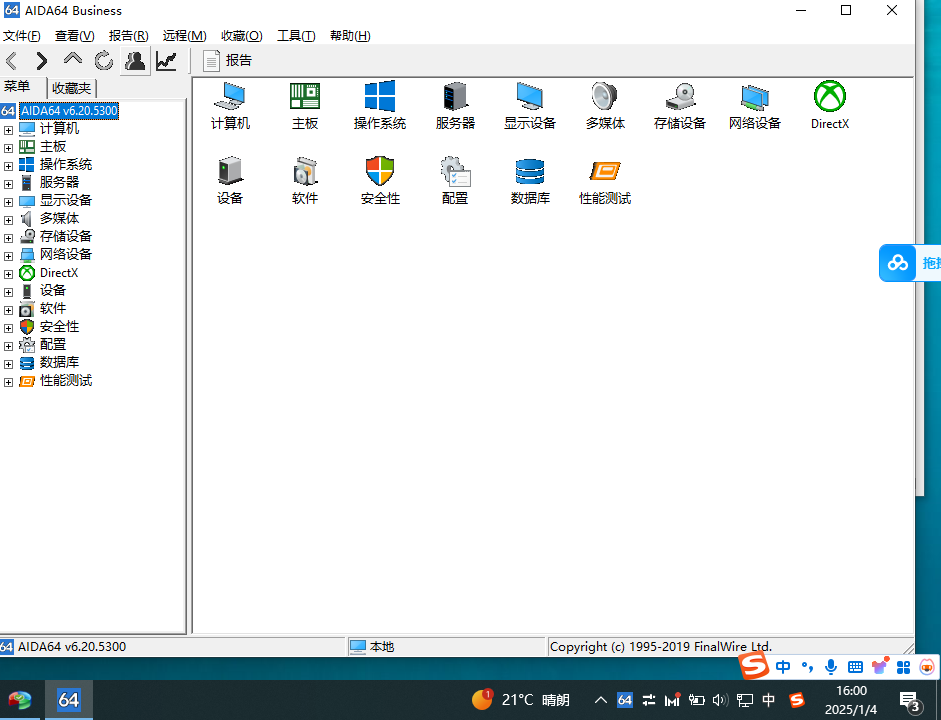The image size is (941, 720).
Task: Expand the 网络设备 tree node
Action: click(x=8, y=256)
